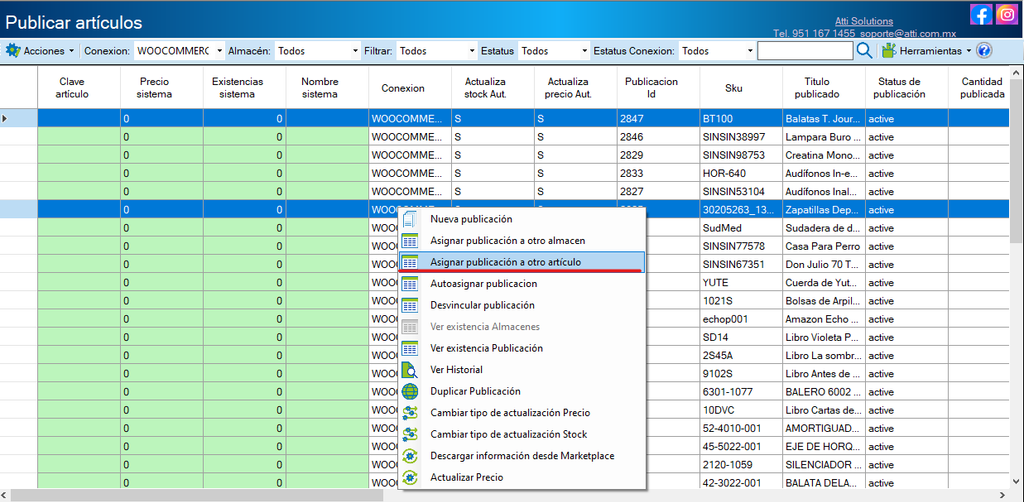Expand the Filtrar combo box
This screenshot has height=502, width=1024.
[472, 50]
